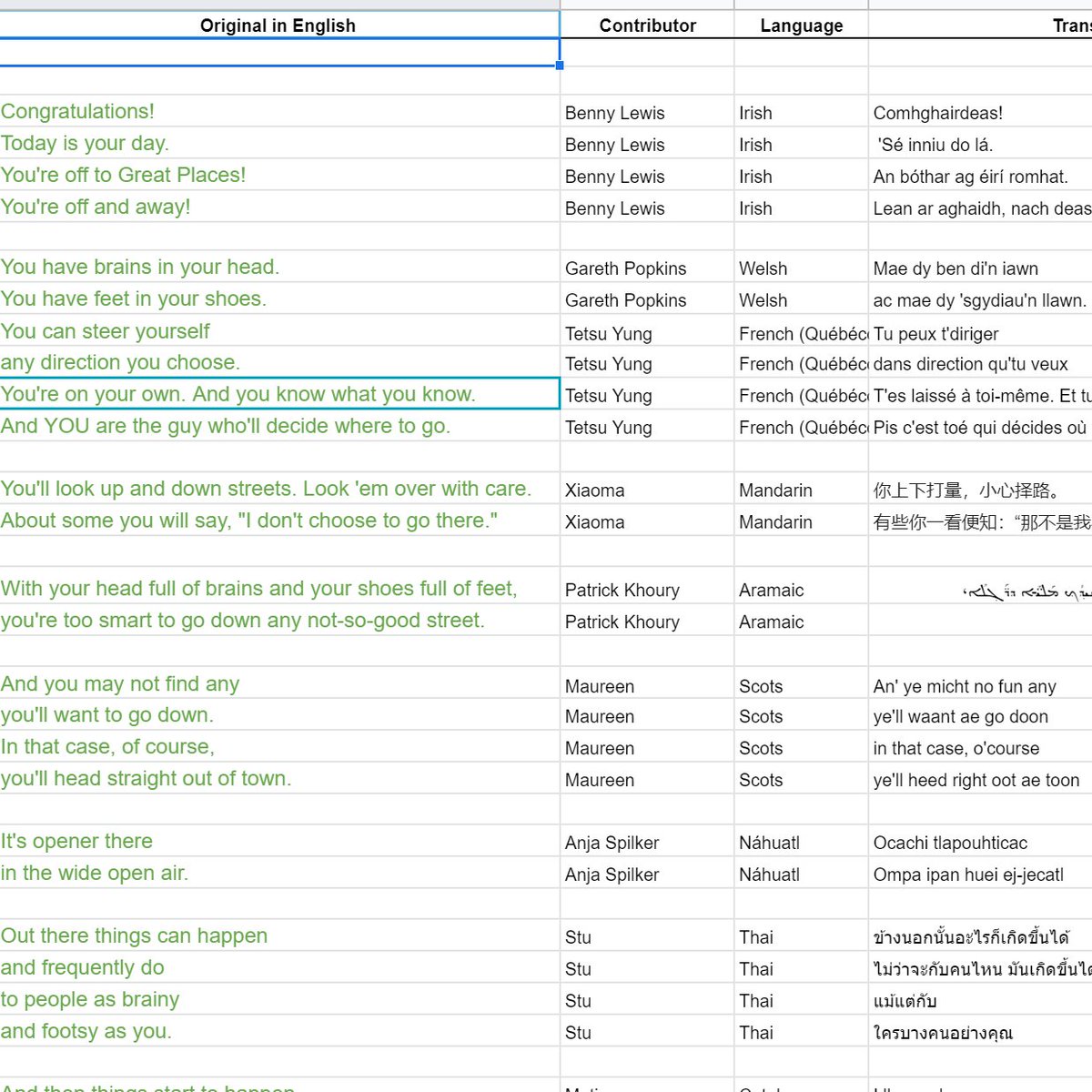
Task: Select Welsh in 'You have feet' row
Action: pyautogui.click(x=801, y=299)
